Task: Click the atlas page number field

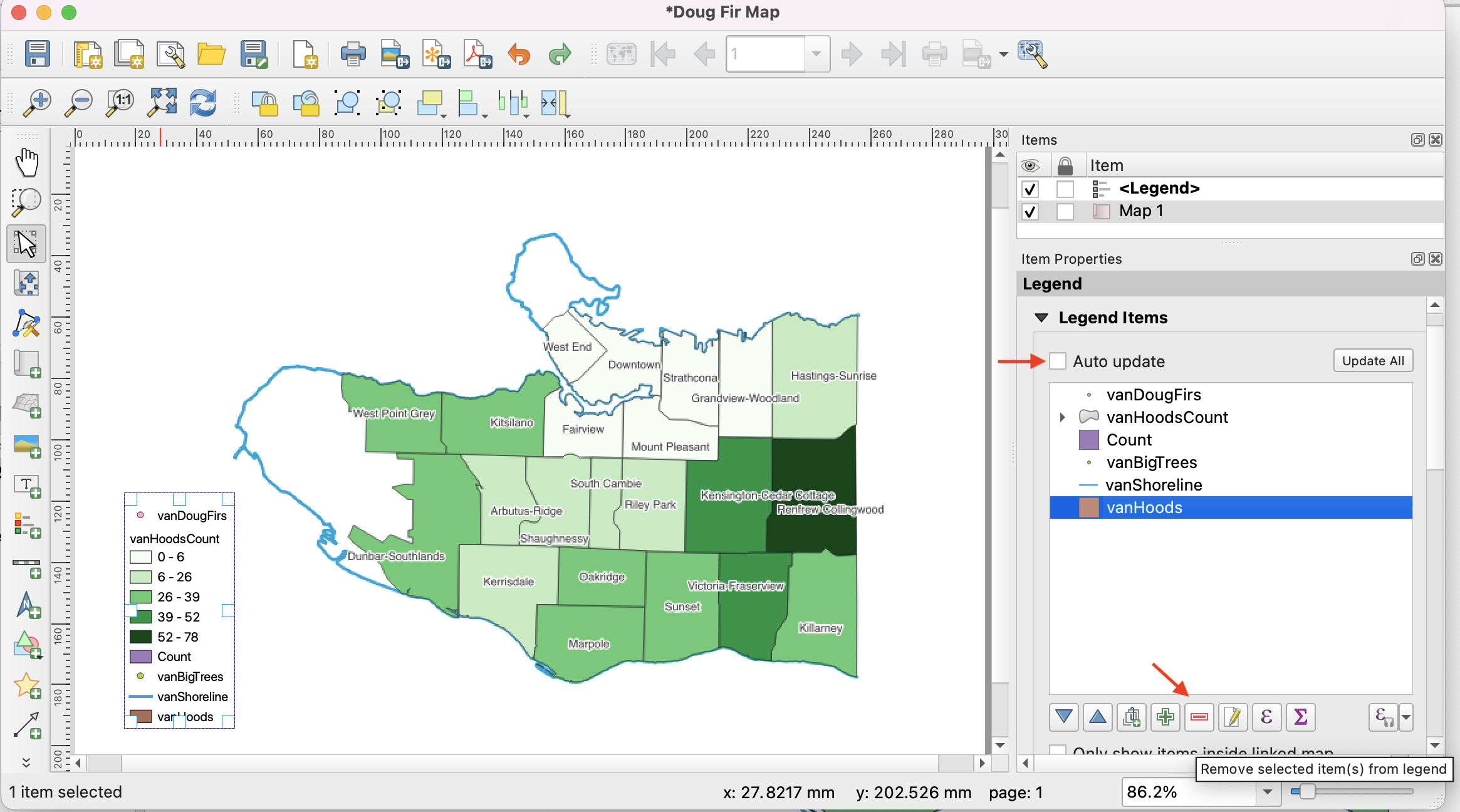Action: (765, 55)
